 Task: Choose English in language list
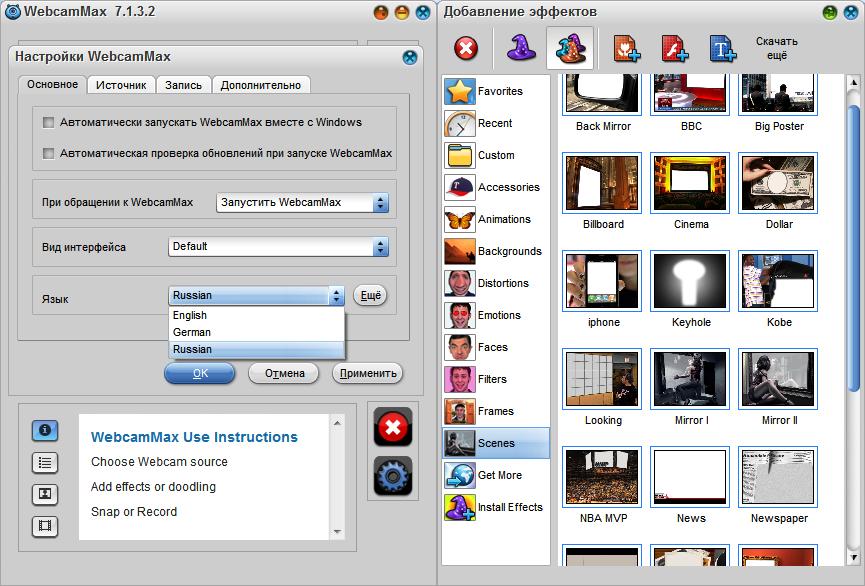[x=256, y=315]
